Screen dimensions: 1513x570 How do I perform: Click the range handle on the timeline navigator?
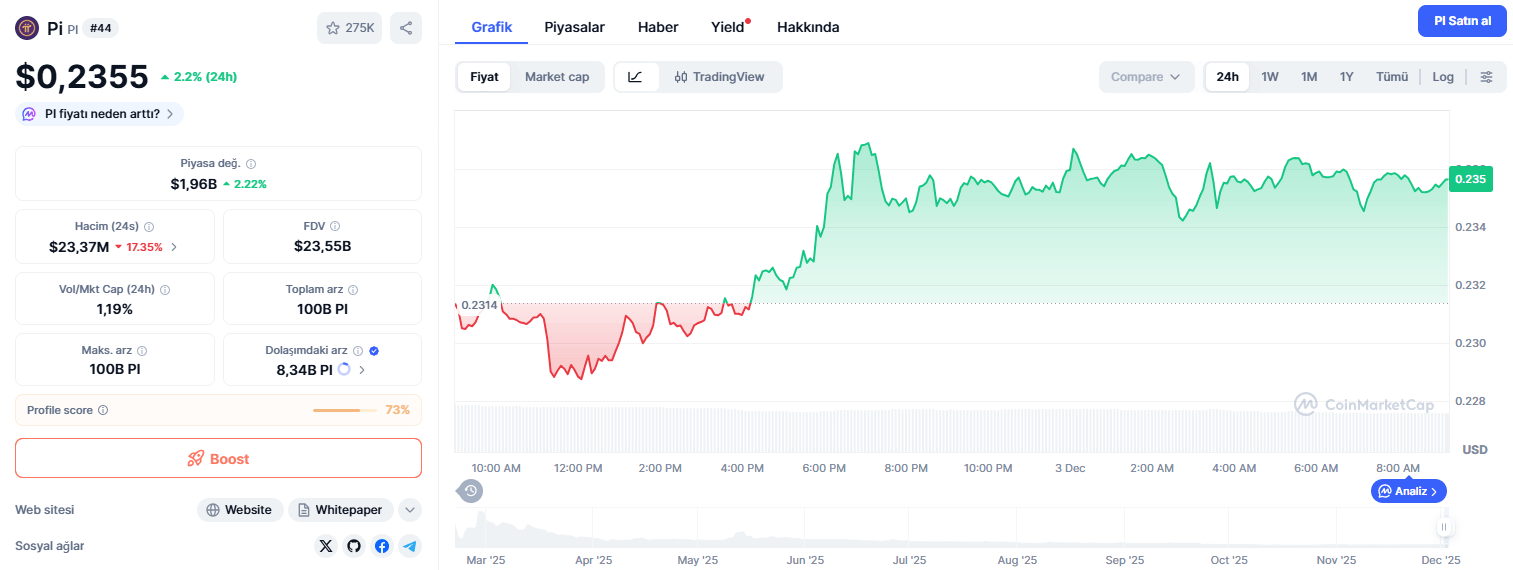click(x=1444, y=526)
